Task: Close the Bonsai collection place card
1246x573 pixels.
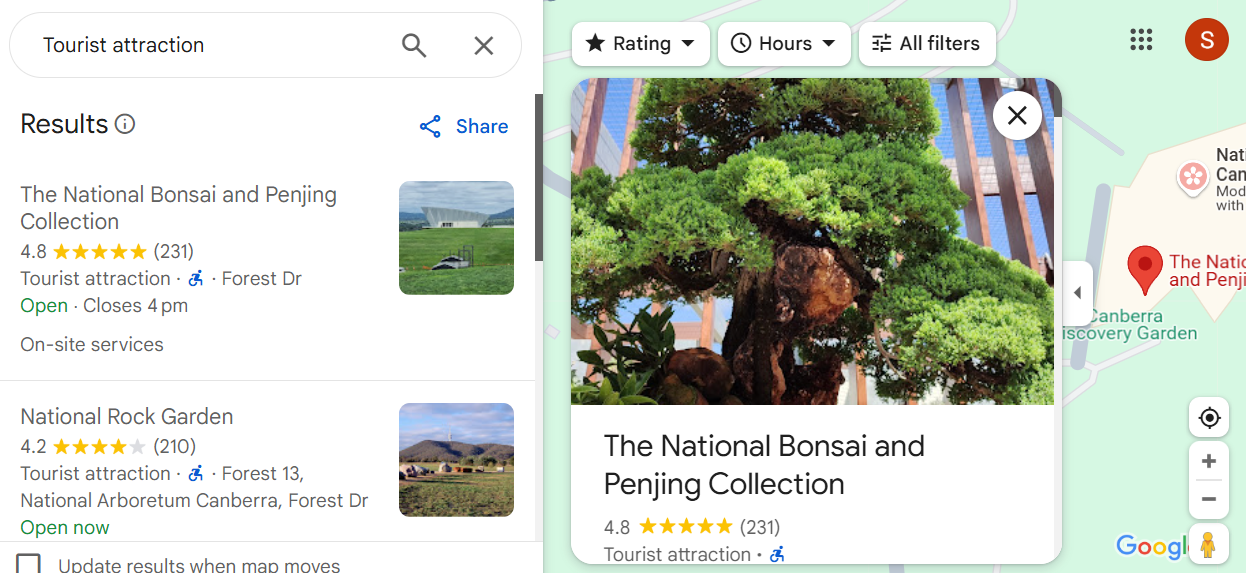Action: 1017,115
